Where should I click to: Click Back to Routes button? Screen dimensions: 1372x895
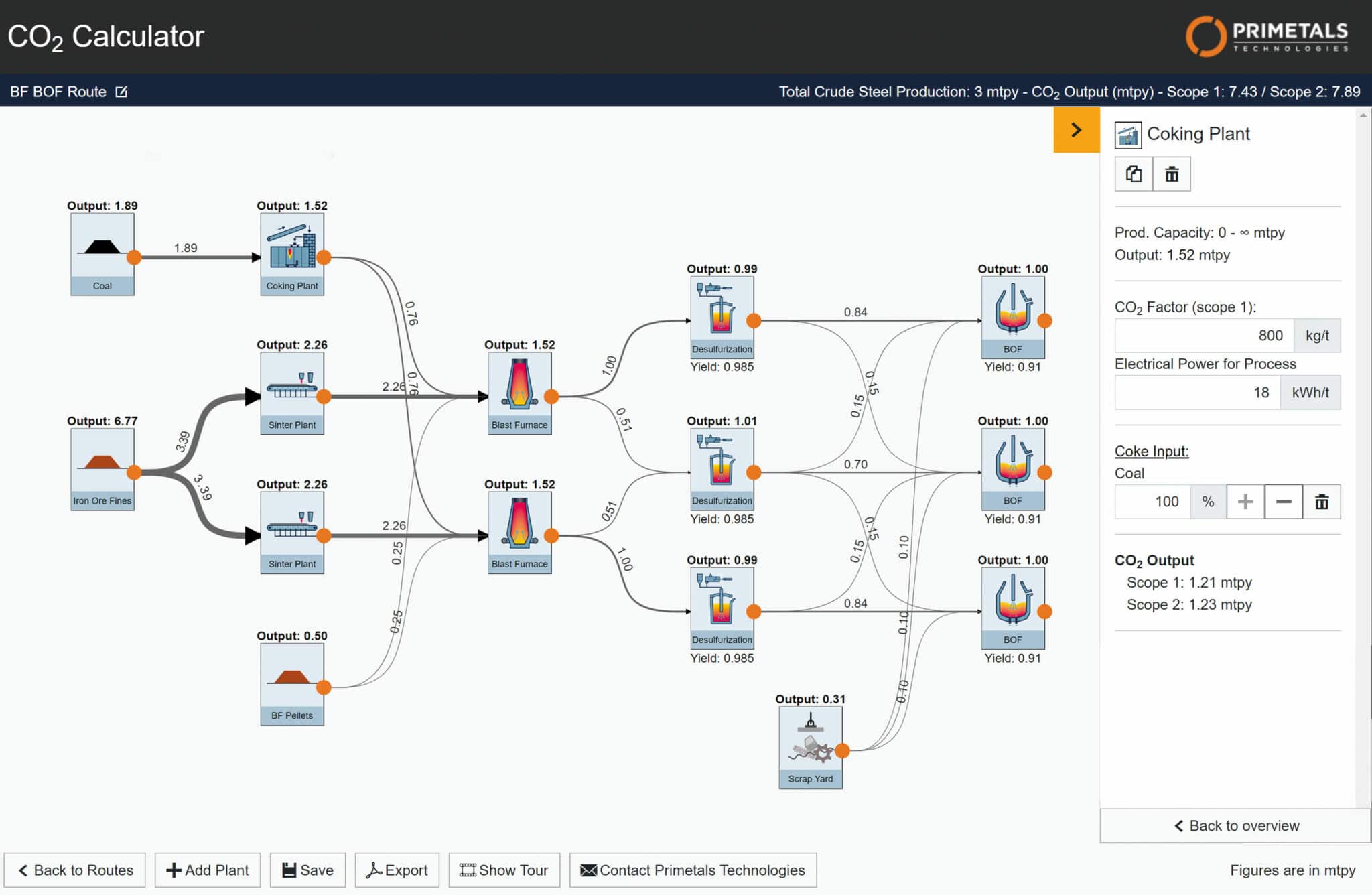(75, 870)
